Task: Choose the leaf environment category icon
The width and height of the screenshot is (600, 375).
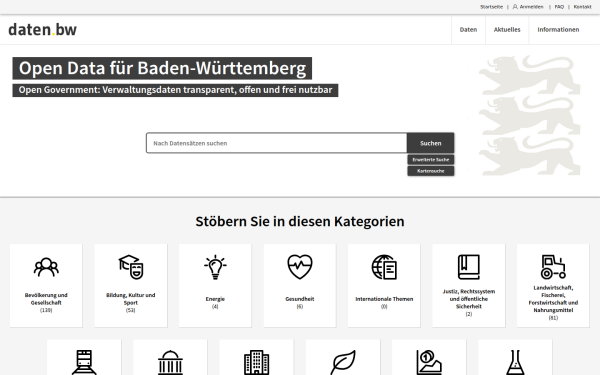Action: (343, 362)
